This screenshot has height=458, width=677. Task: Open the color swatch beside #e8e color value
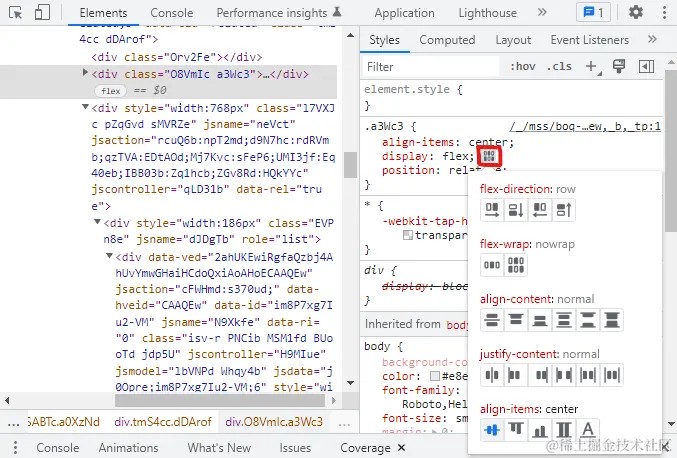click(x=435, y=376)
